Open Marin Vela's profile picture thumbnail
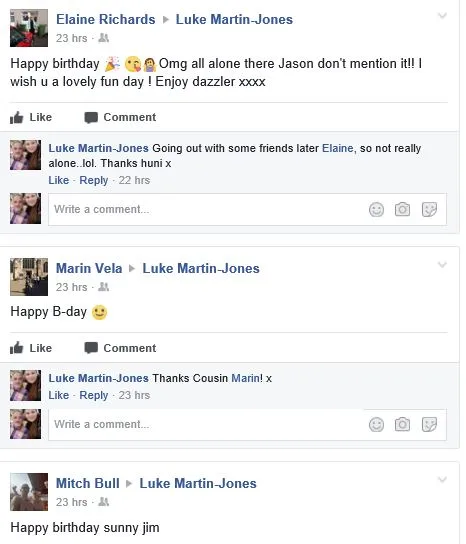This screenshot has width=466, height=544. pyautogui.click(x=29, y=277)
